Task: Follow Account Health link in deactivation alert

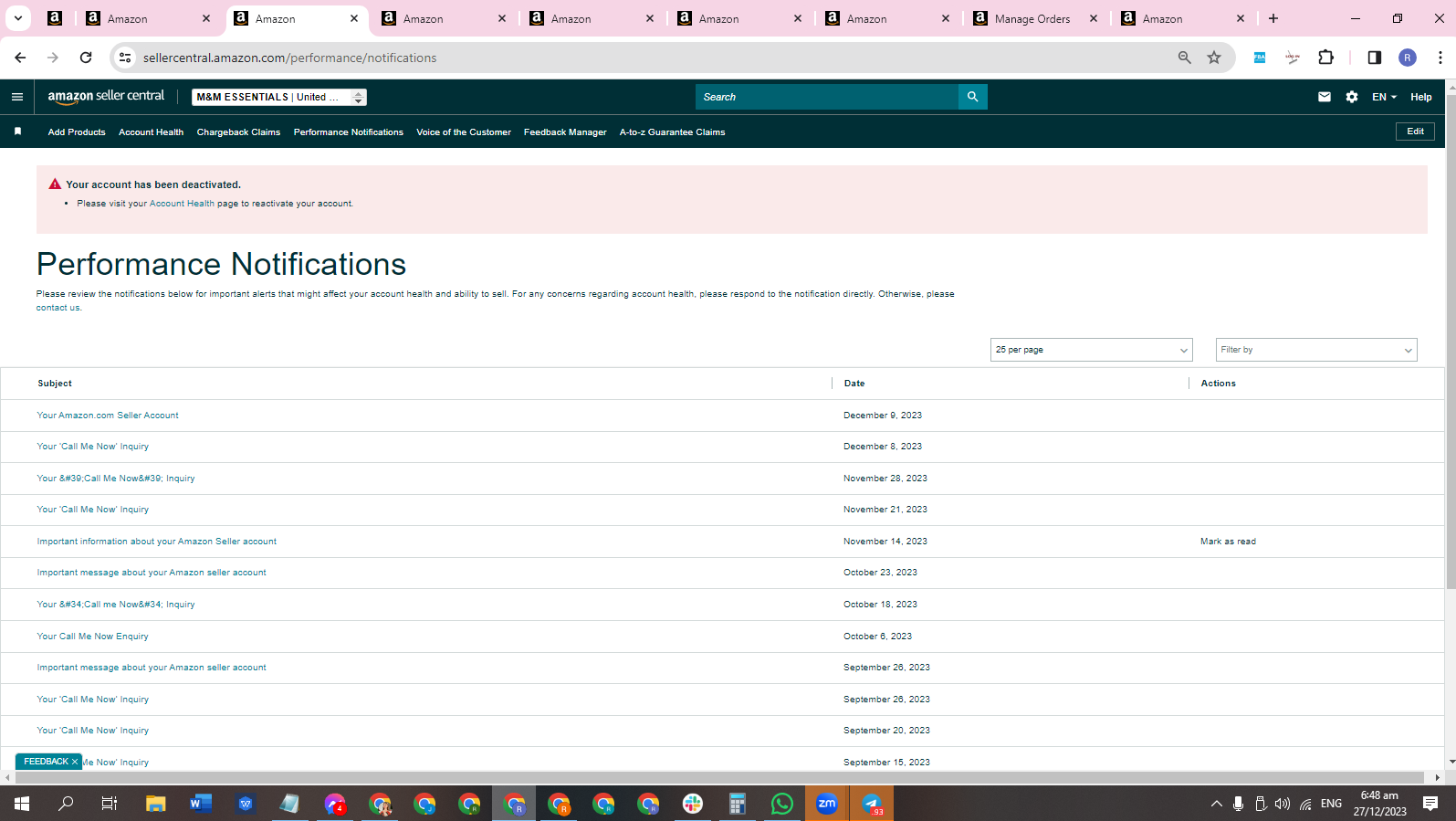Action: [x=182, y=204]
